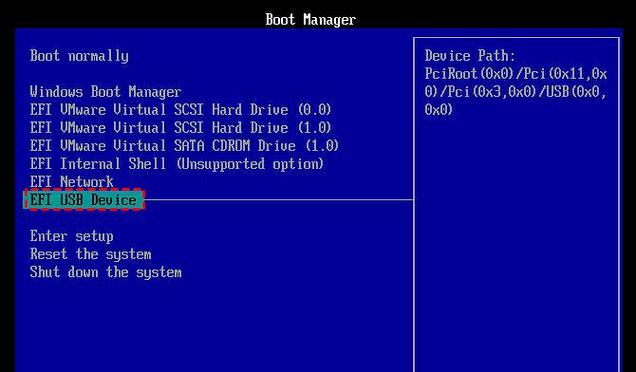This screenshot has height=372, width=636.
Task: Choose the EFI Network boot entry
Action: [x=72, y=182]
